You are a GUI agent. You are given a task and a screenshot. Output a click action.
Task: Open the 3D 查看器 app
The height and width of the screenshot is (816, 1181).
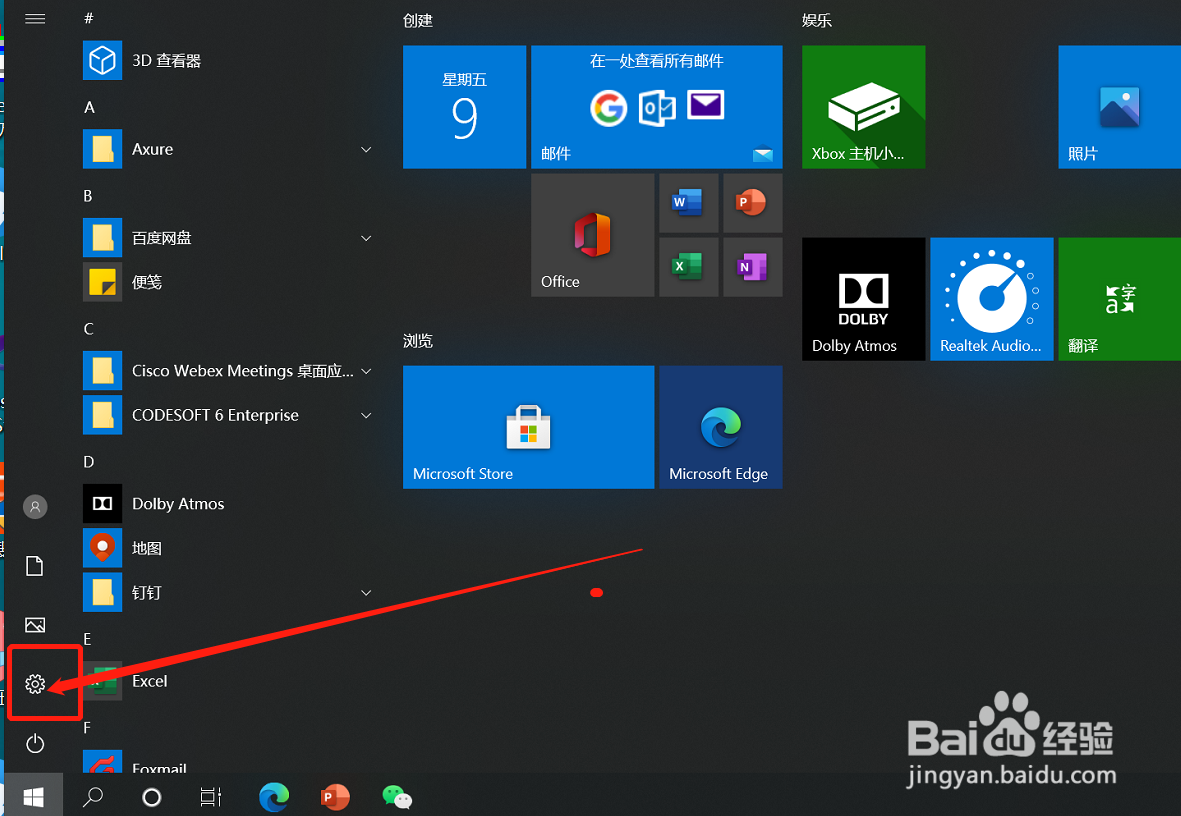pyautogui.click(x=226, y=60)
